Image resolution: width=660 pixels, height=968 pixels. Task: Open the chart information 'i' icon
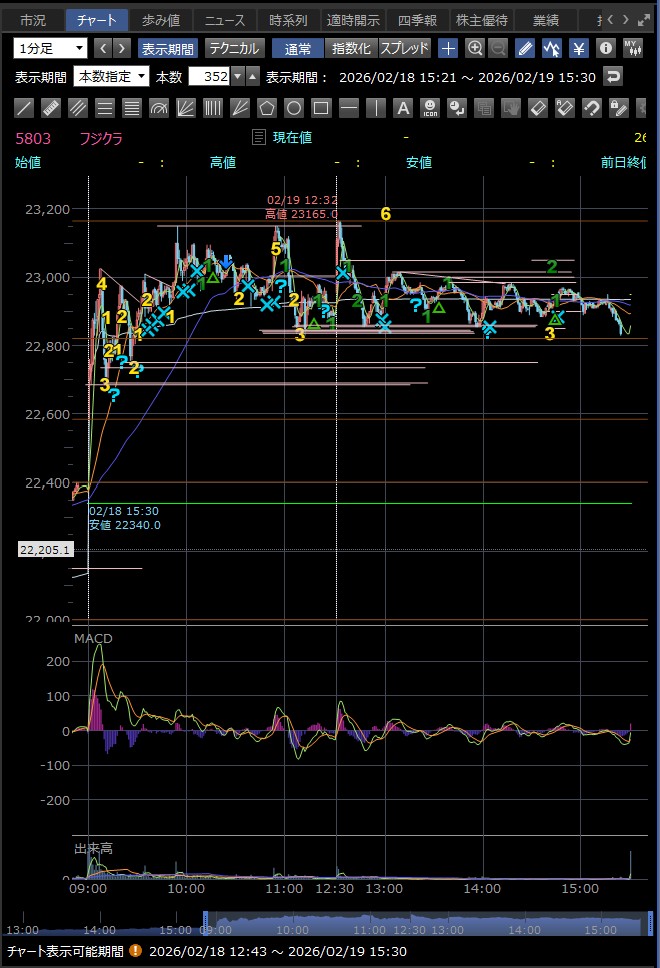coord(605,48)
